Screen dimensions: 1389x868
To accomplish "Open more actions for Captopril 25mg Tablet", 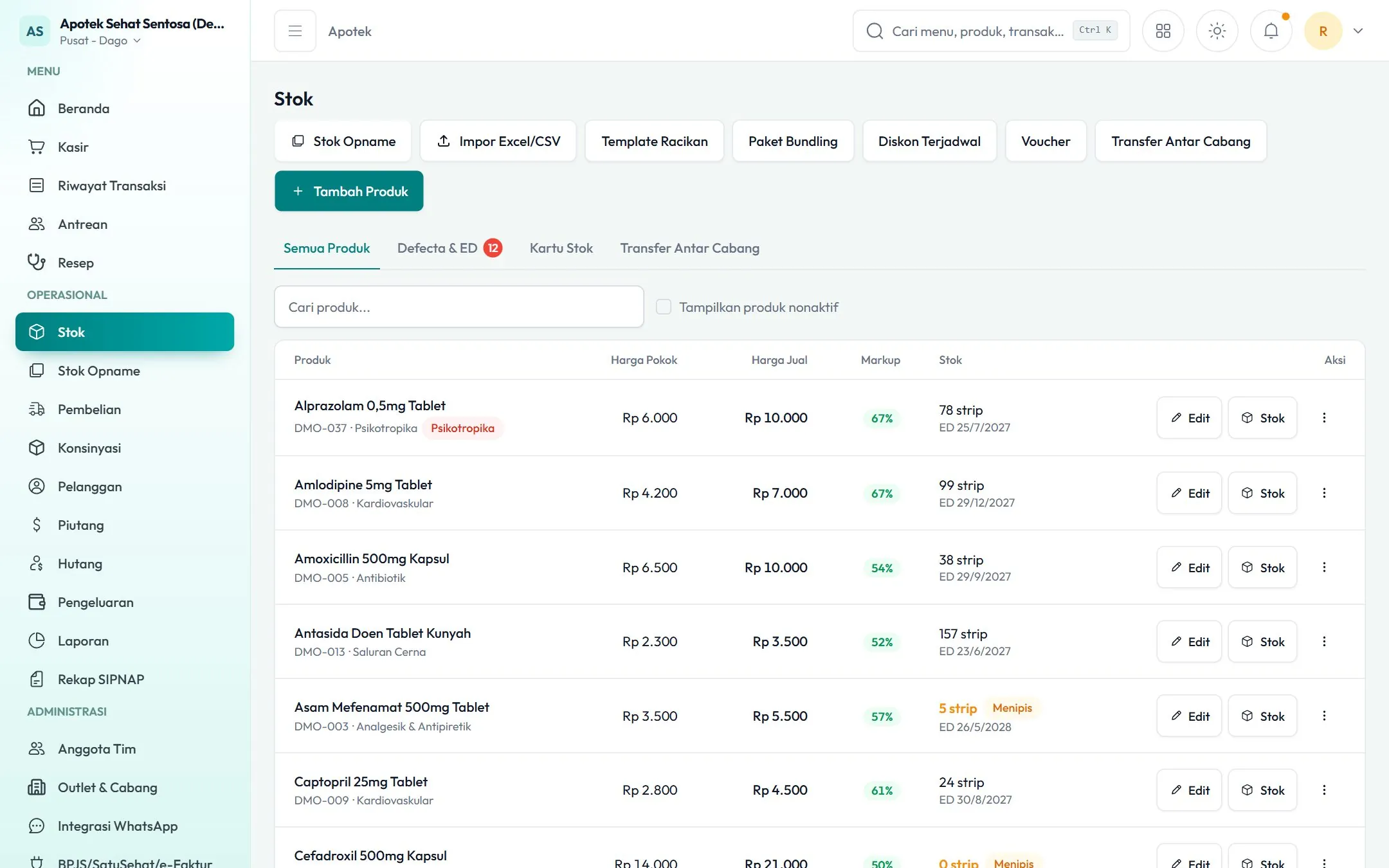I will (x=1324, y=790).
